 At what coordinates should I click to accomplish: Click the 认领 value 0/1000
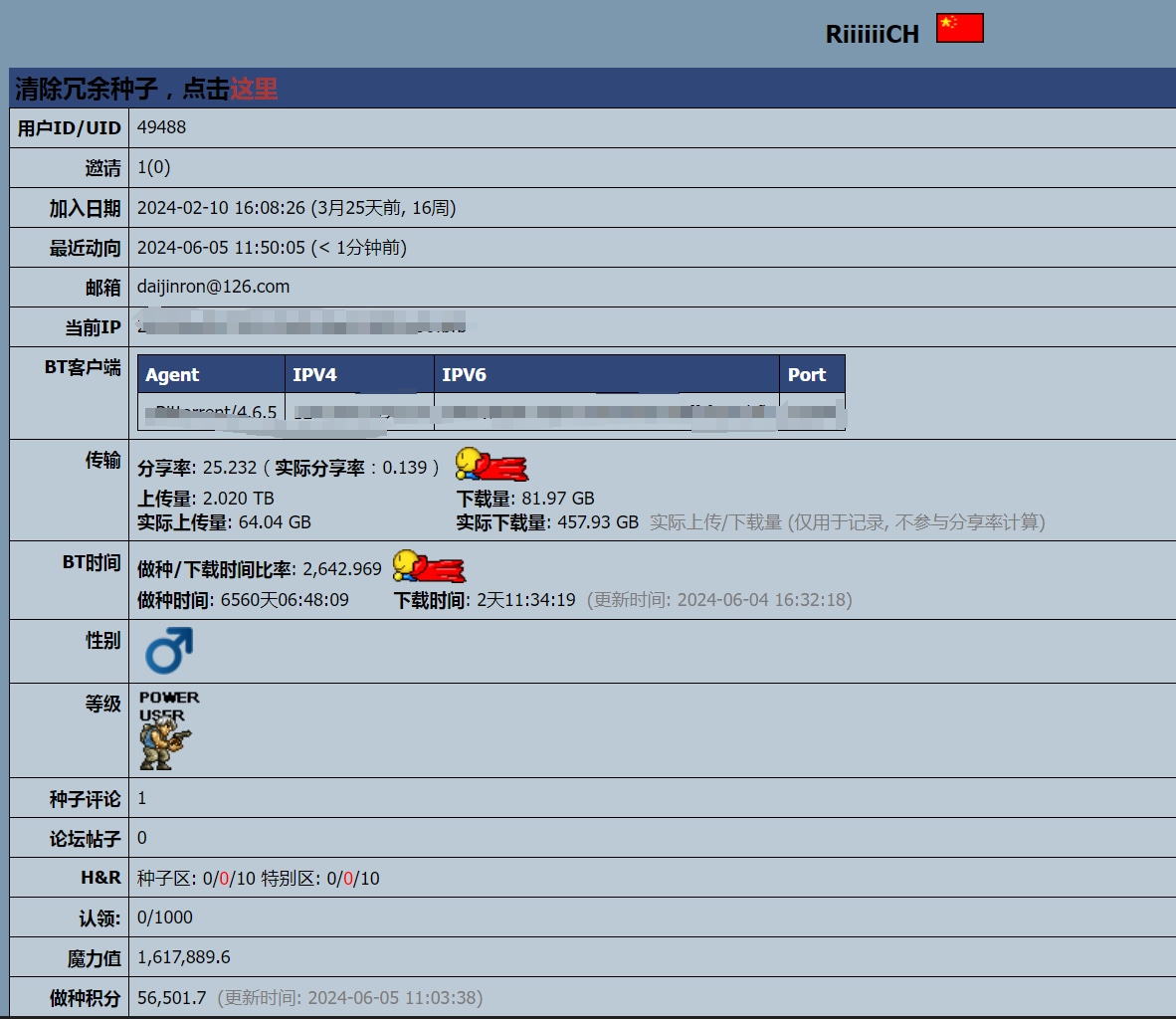pyautogui.click(x=165, y=917)
